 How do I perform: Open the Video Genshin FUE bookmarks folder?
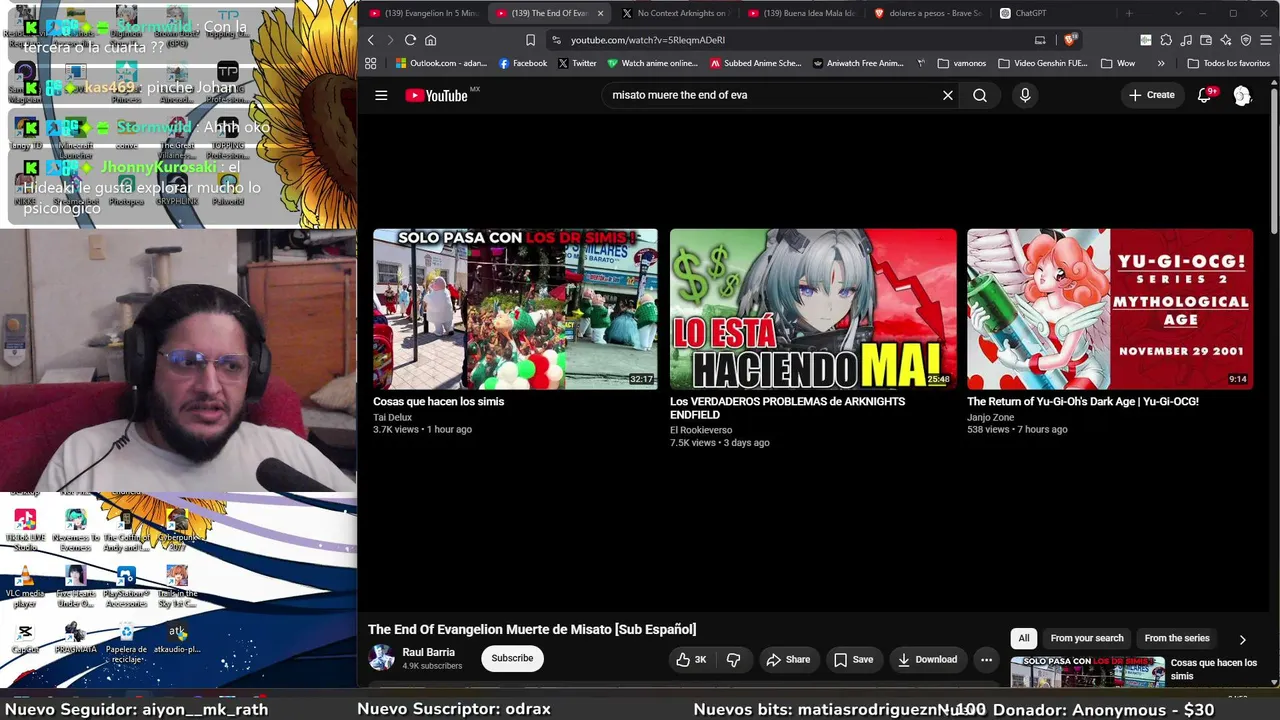pos(1042,63)
